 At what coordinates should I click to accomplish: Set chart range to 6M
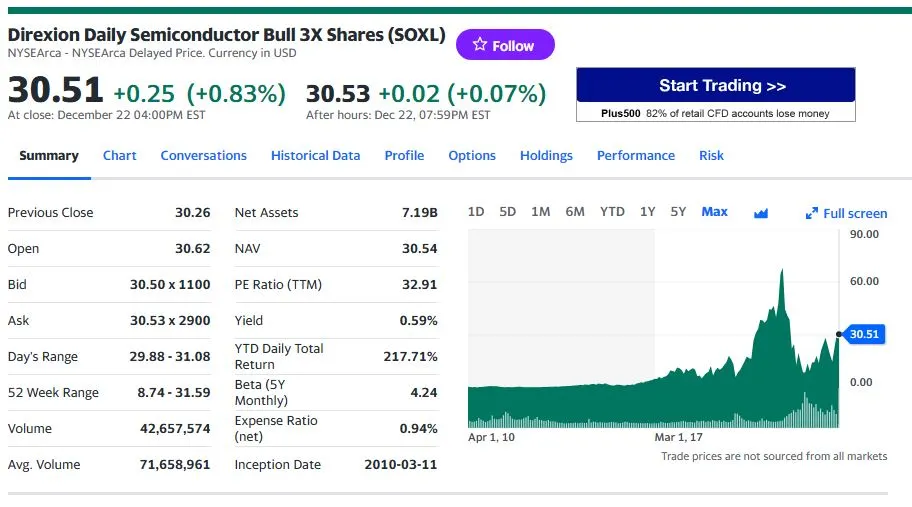pyautogui.click(x=574, y=212)
